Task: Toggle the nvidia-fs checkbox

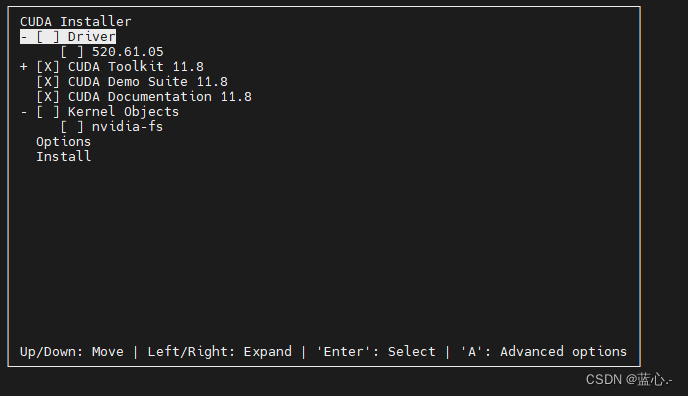Action: 72,127
